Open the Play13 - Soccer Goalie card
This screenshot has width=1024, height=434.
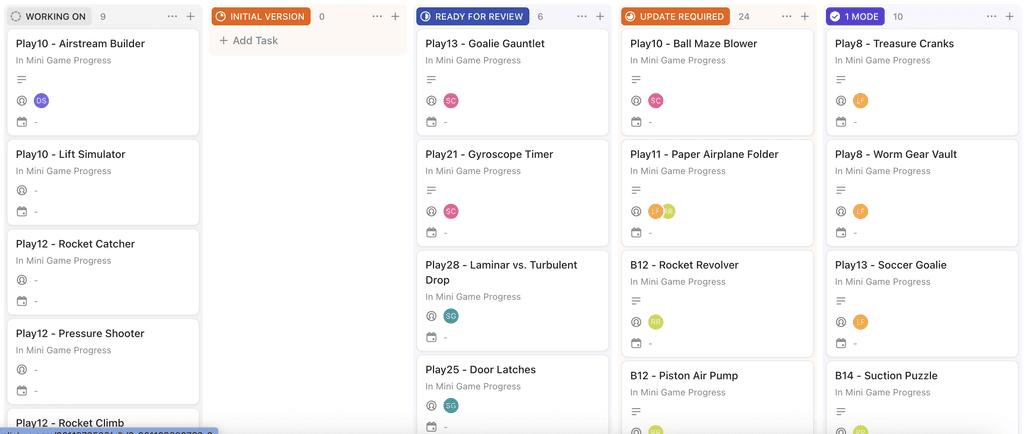(922, 303)
